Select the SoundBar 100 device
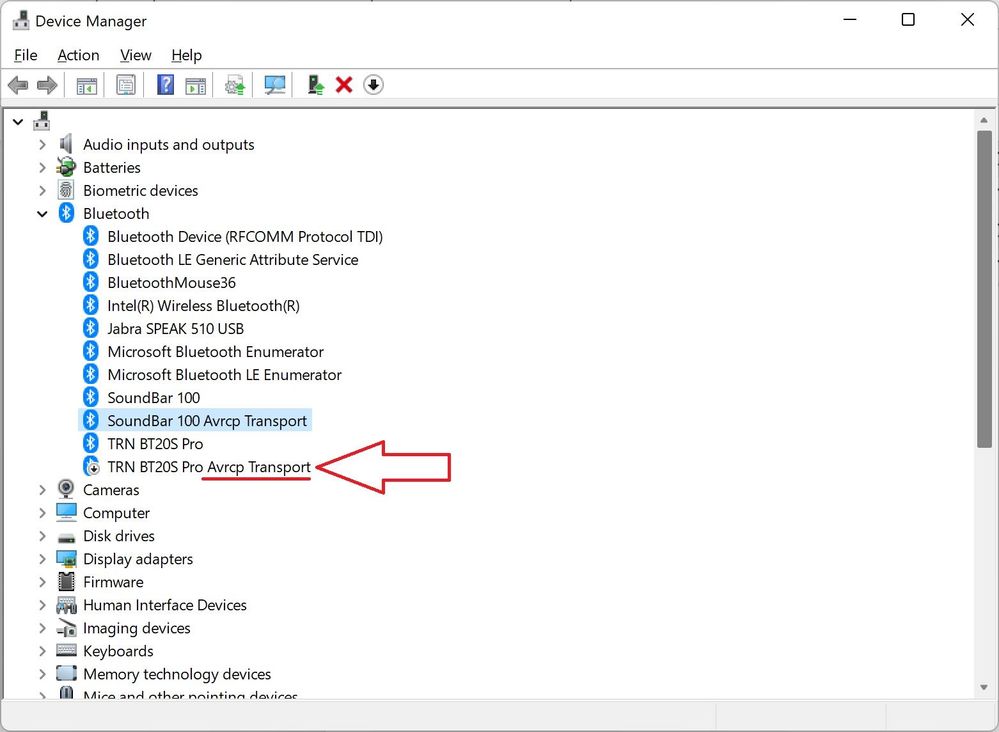Screen dimensions: 999x732 point(154,398)
